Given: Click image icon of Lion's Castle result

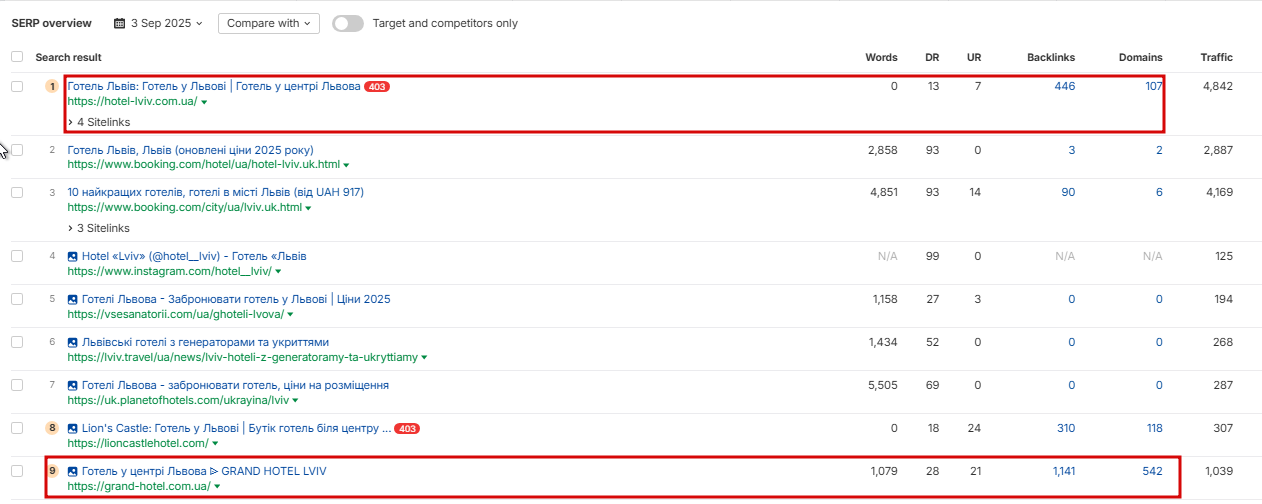Looking at the screenshot, I should pyautogui.click(x=72, y=428).
